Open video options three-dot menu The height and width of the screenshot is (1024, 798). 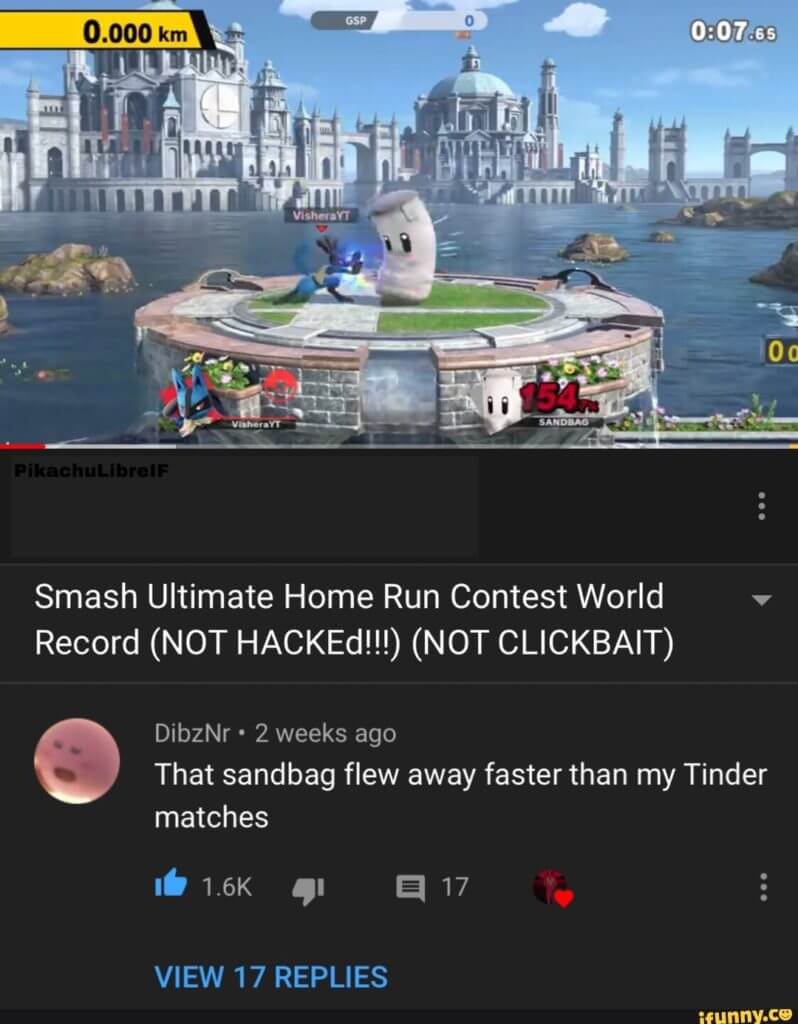(761, 506)
